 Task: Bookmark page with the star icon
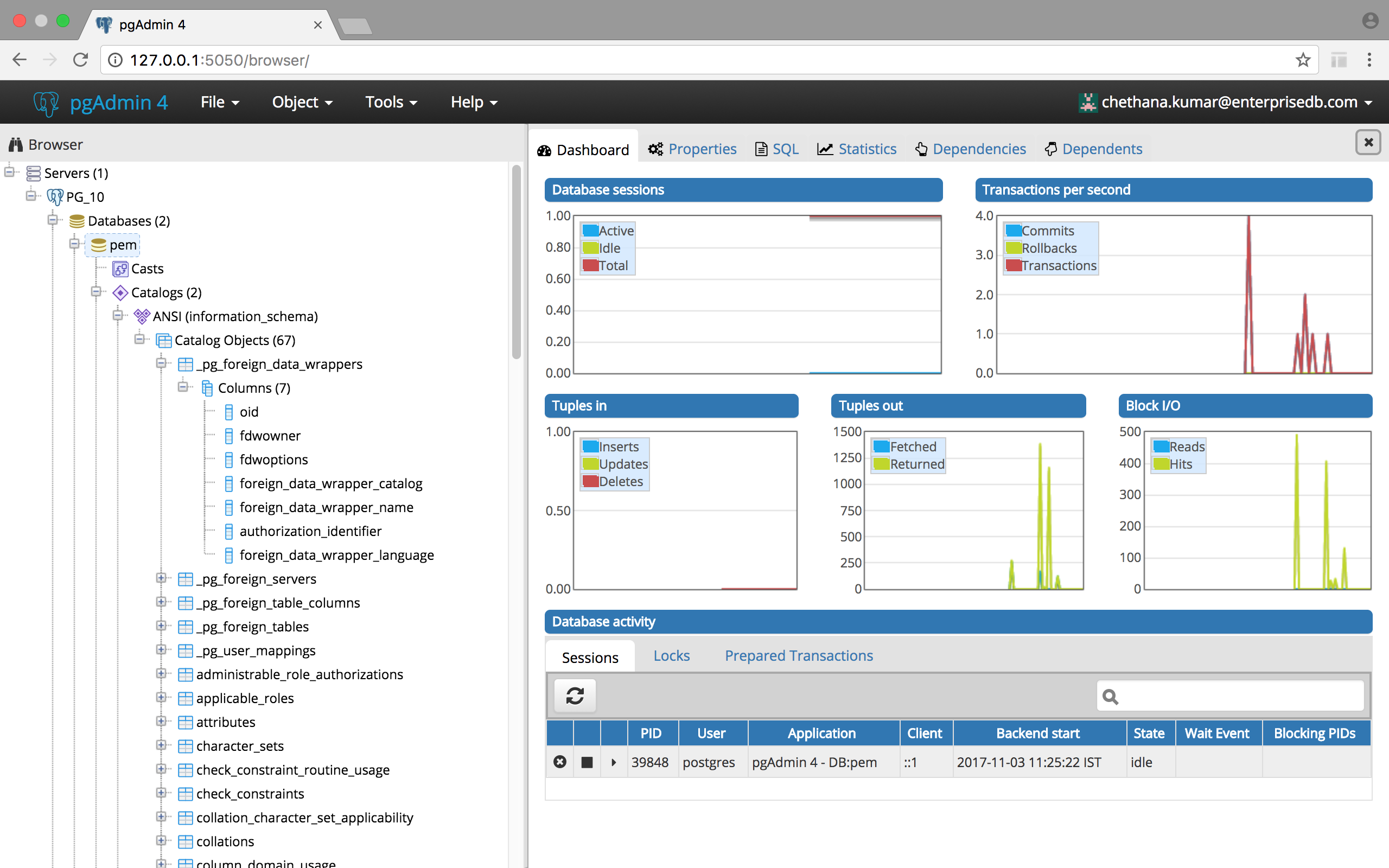(x=1303, y=60)
